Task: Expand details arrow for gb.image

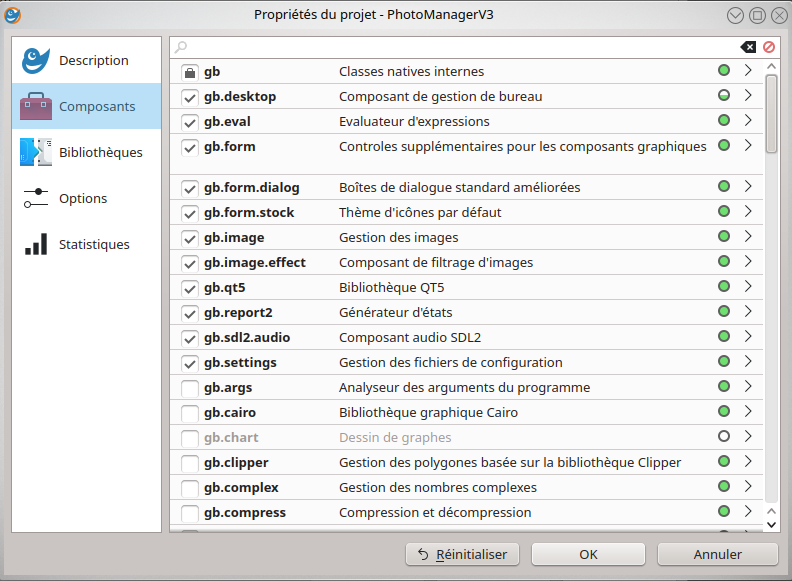Action: 748,236
